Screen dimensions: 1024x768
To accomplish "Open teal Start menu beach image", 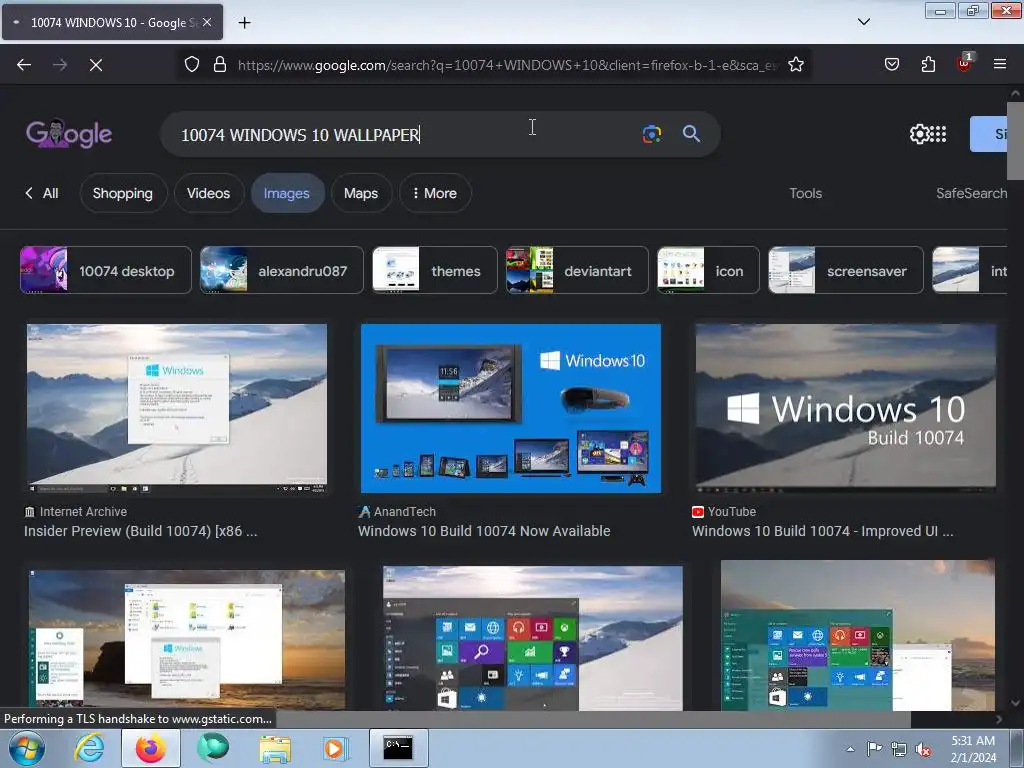I will (857, 635).
